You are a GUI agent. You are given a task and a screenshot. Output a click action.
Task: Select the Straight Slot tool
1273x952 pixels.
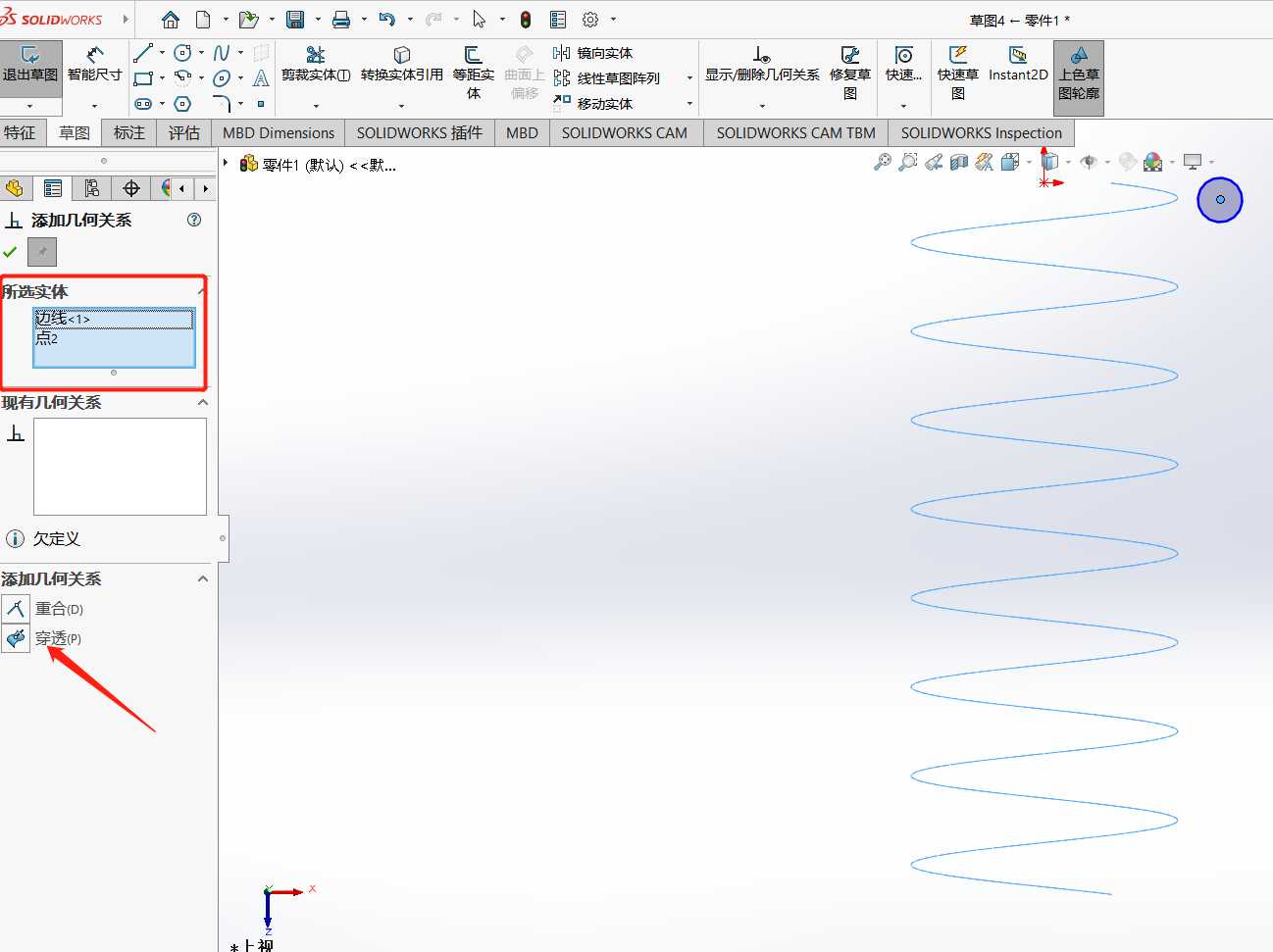coord(143,104)
